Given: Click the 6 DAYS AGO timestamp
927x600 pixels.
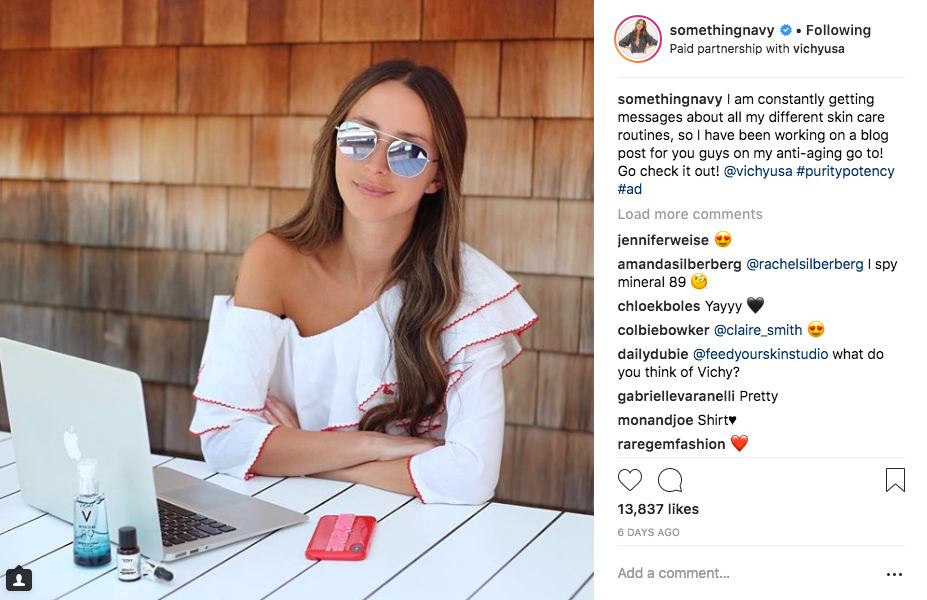Looking at the screenshot, I should point(649,533).
